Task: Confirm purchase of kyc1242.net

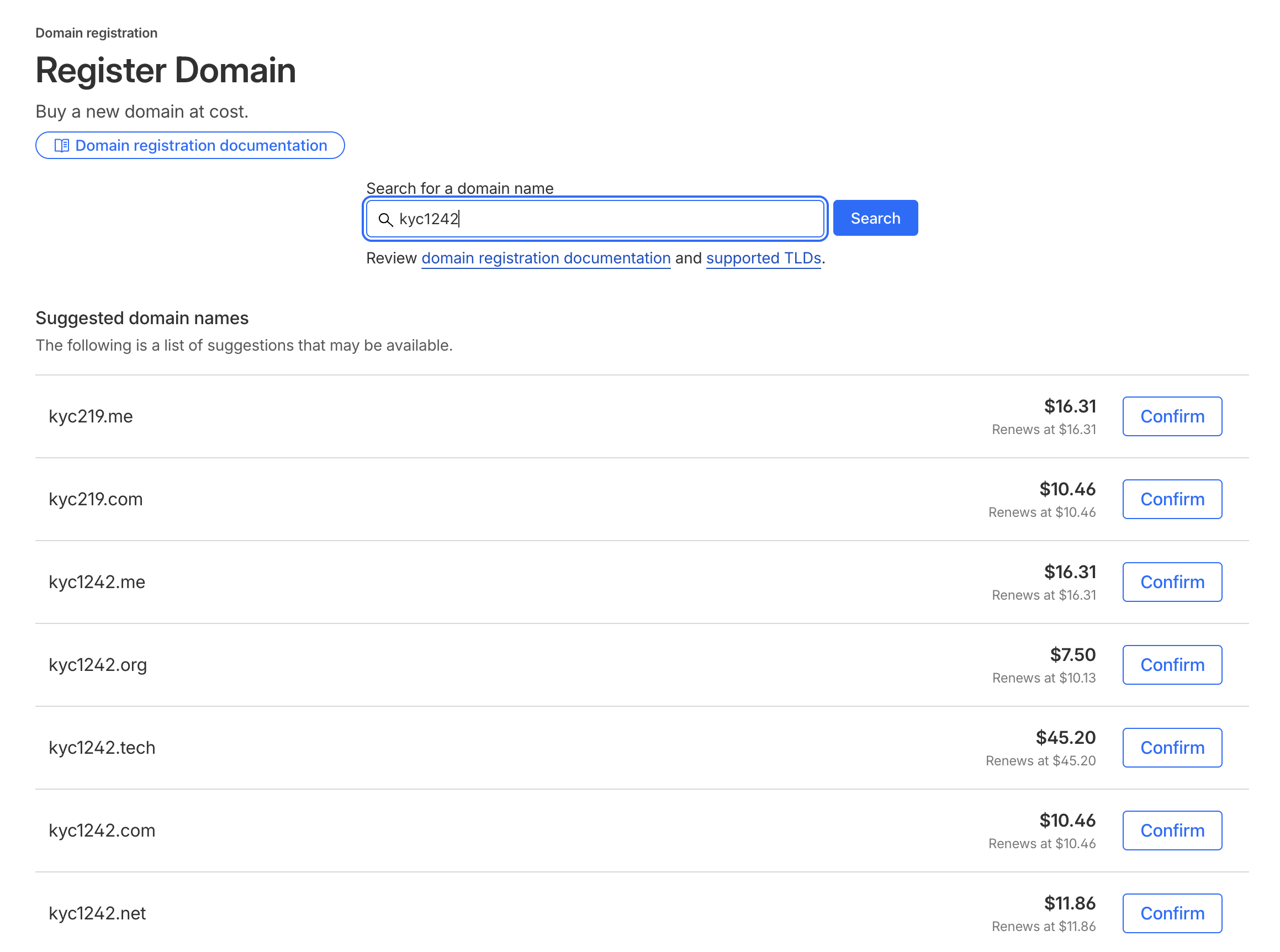Action: click(1172, 913)
